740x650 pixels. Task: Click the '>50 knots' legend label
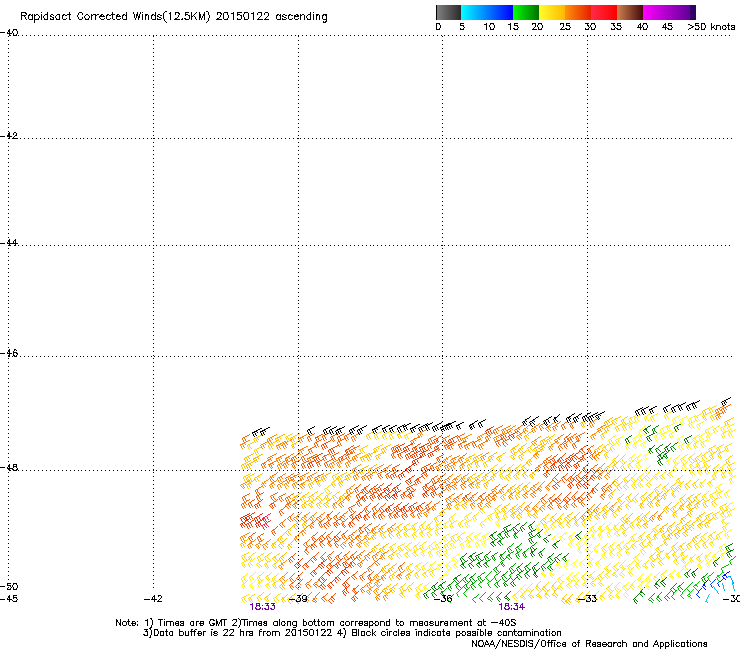tap(711, 27)
